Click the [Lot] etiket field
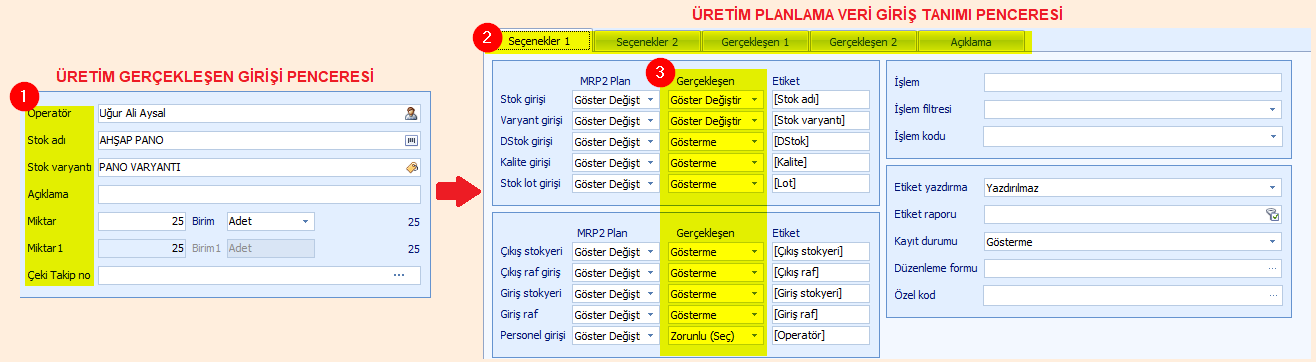1316x362 pixels. [821, 184]
